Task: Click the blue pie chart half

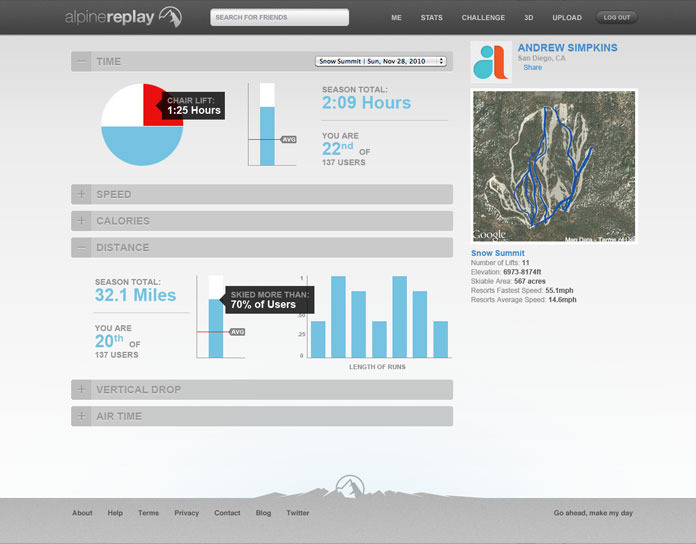Action: (142, 144)
